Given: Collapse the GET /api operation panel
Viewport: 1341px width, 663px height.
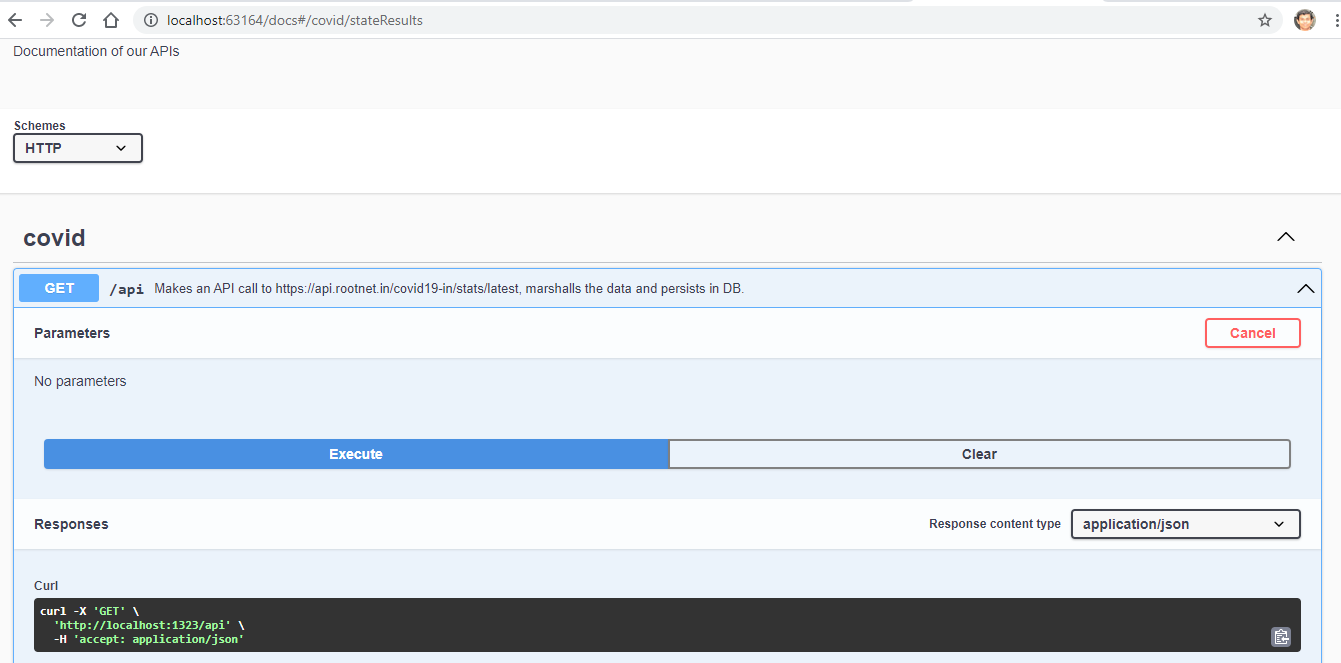Looking at the screenshot, I should click(x=1305, y=288).
